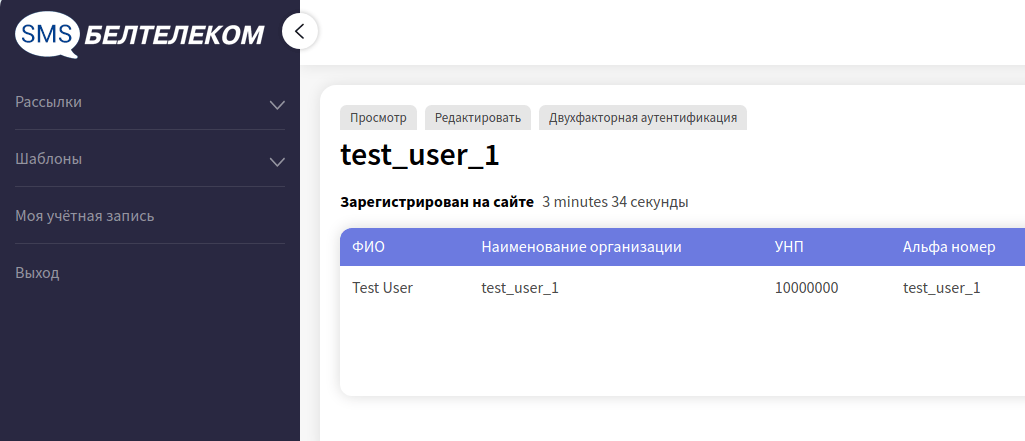1025x441 pixels.
Task: Open the Двухфакторная аутентификация tab
Action: click(643, 118)
